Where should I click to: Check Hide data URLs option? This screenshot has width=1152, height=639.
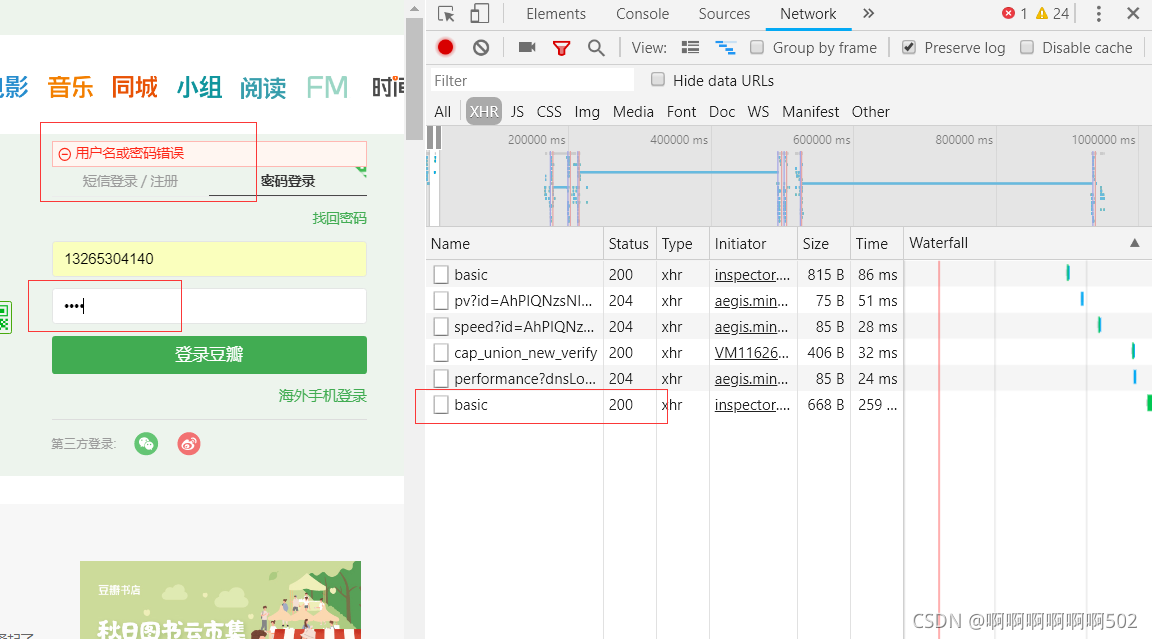658,79
